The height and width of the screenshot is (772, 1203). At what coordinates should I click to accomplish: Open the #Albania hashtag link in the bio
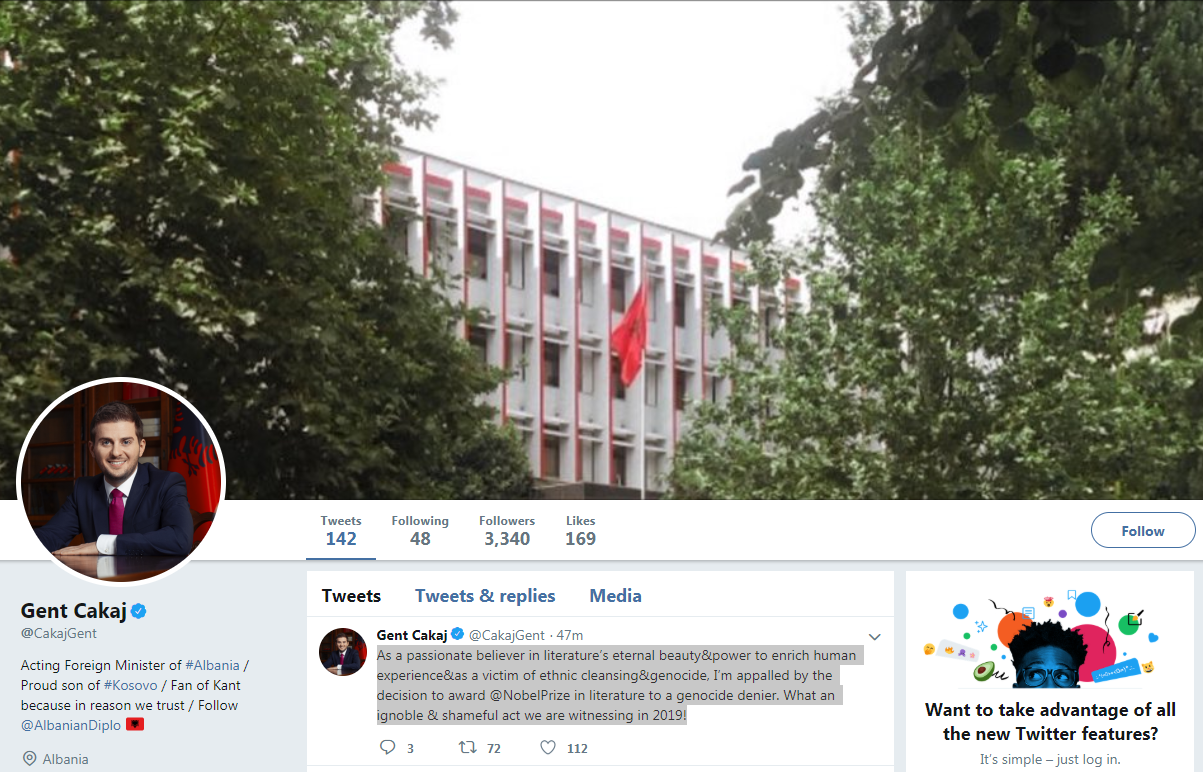[213, 665]
